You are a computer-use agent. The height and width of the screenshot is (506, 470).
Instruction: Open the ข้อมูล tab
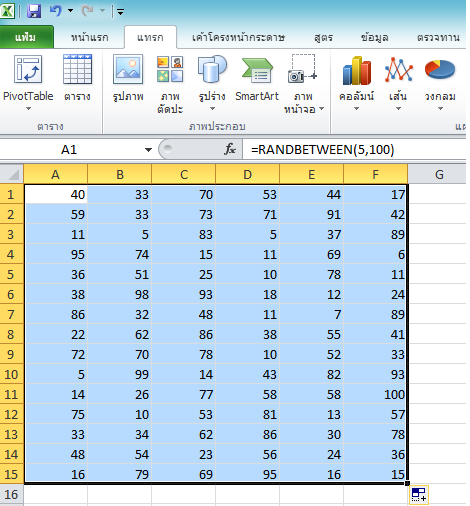pos(374,37)
